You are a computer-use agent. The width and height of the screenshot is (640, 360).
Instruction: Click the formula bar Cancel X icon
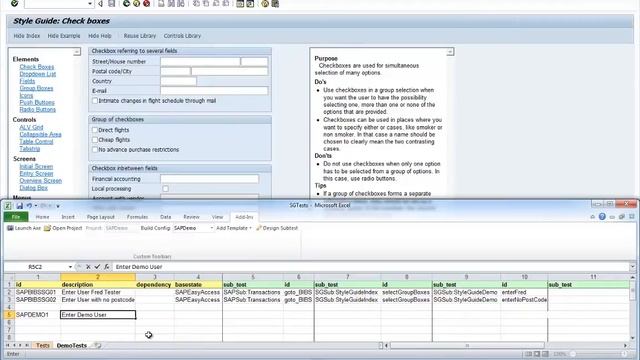88,267
